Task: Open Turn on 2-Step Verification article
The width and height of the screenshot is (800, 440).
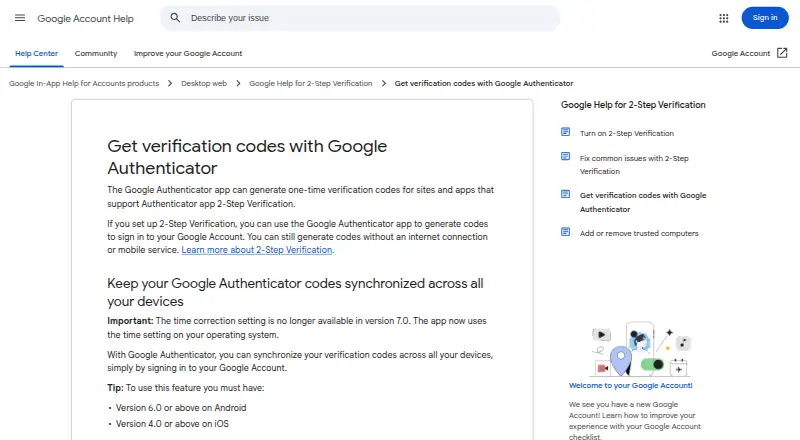Action: point(627,133)
